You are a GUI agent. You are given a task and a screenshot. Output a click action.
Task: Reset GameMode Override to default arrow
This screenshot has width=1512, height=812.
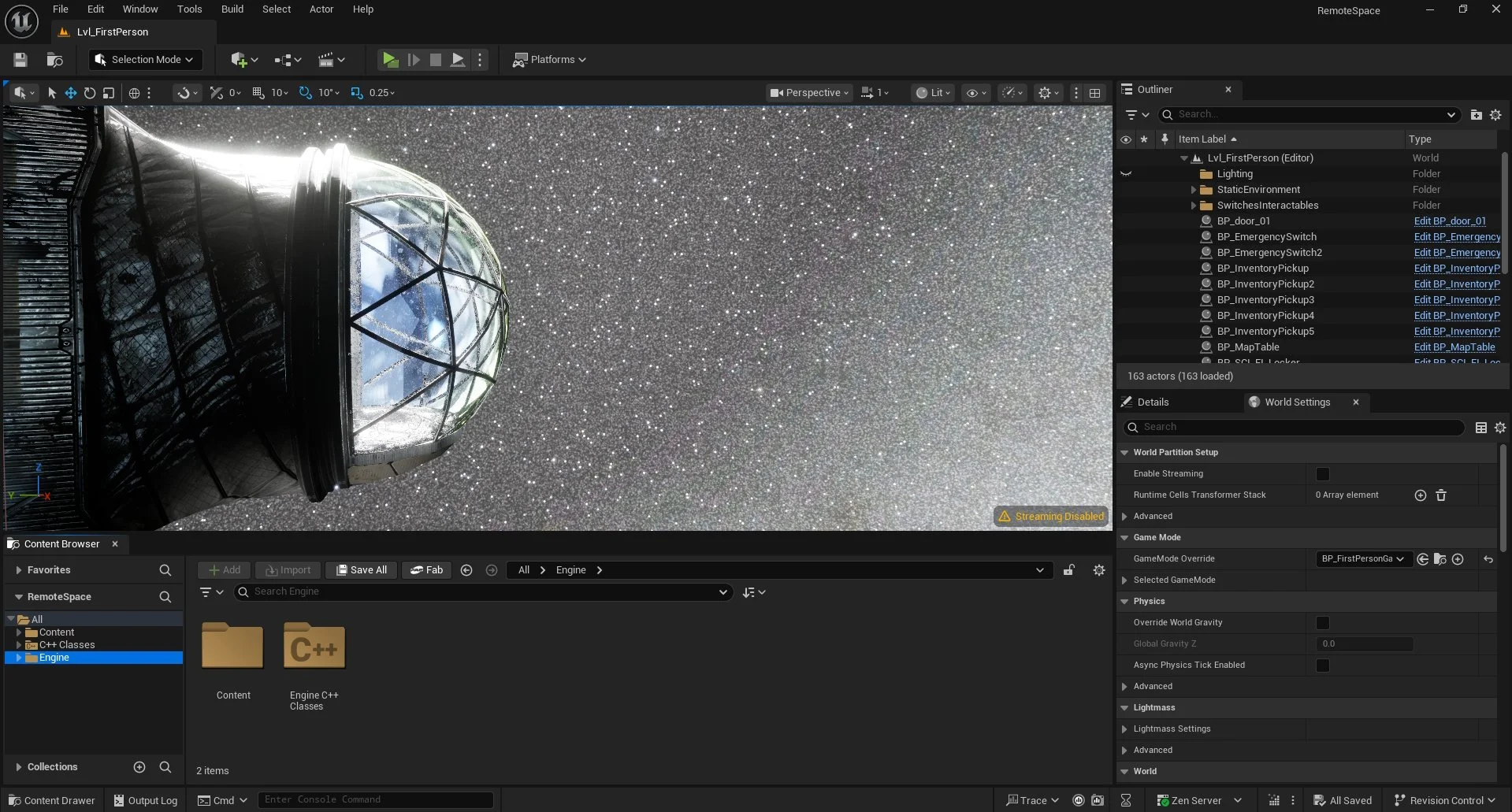click(x=1488, y=559)
